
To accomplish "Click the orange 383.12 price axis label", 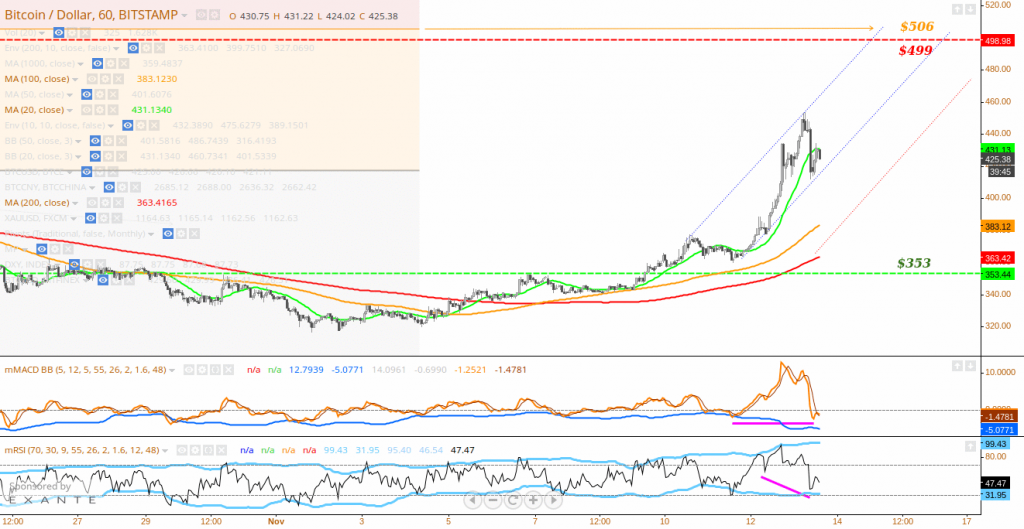I will tap(997, 226).
